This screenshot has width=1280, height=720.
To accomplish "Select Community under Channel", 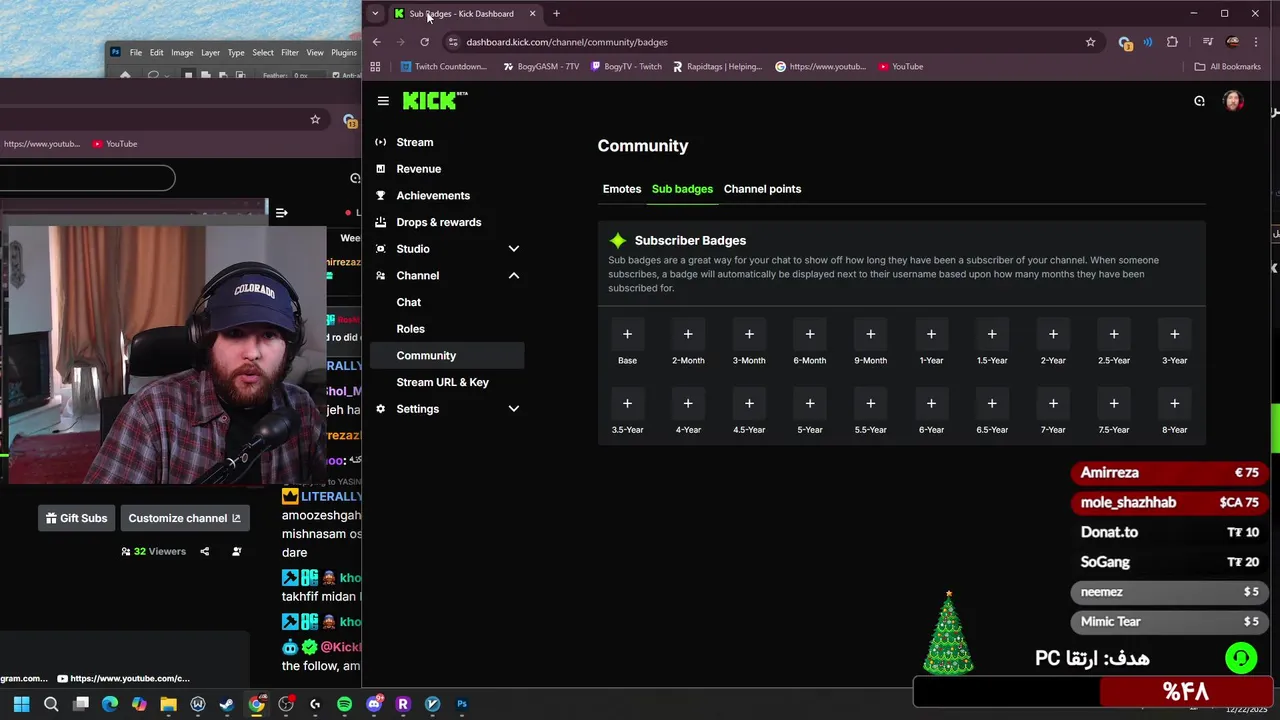I will pyautogui.click(x=446, y=356).
